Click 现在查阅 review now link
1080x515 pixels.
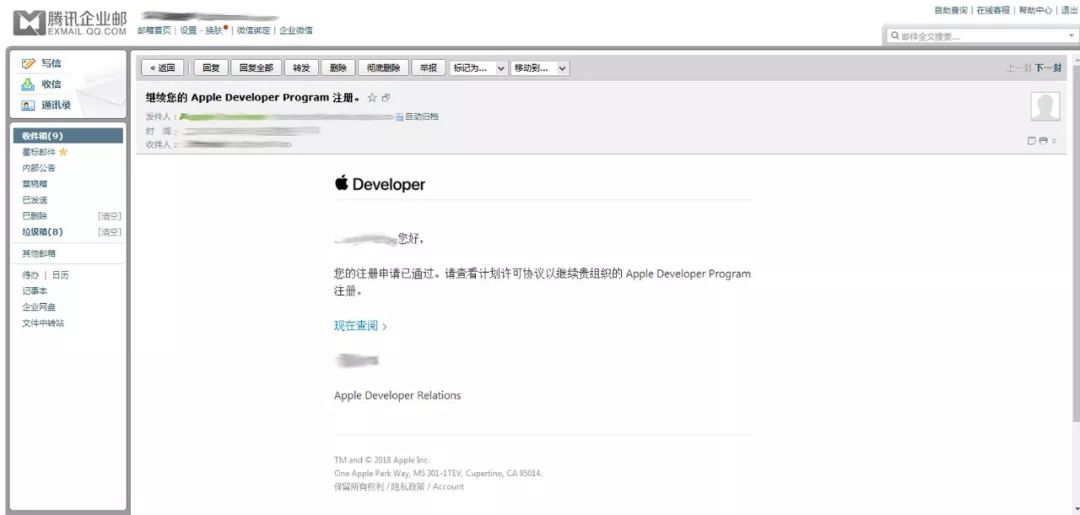360,326
